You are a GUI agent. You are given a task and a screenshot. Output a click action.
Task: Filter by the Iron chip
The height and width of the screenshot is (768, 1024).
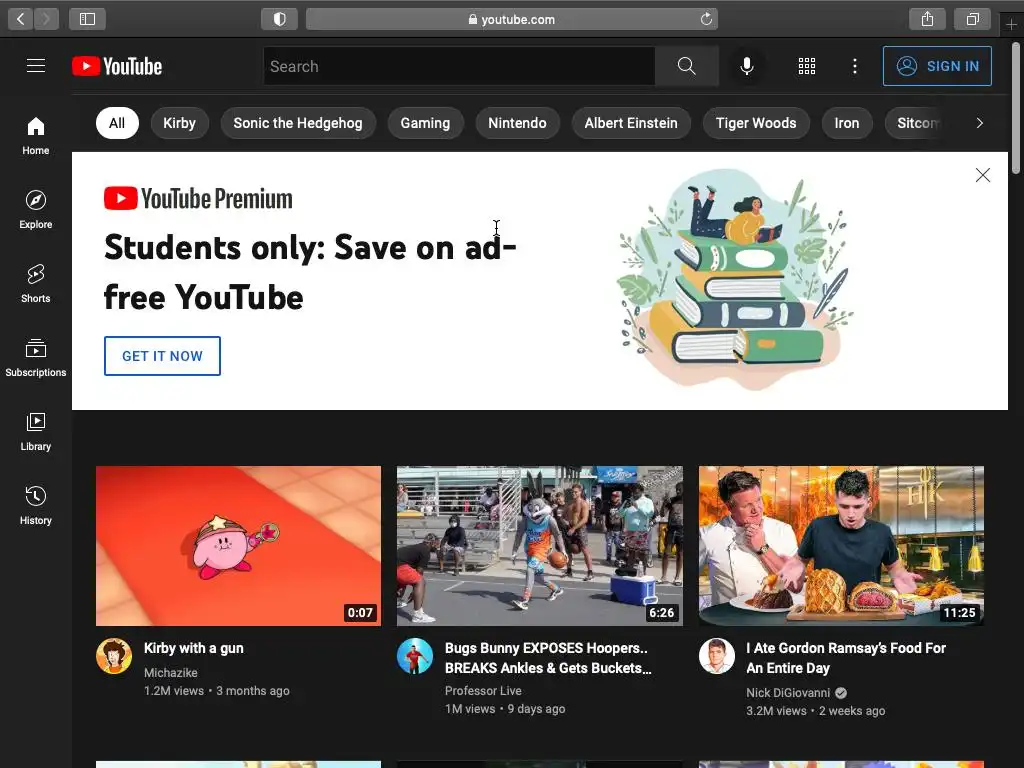coord(846,123)
